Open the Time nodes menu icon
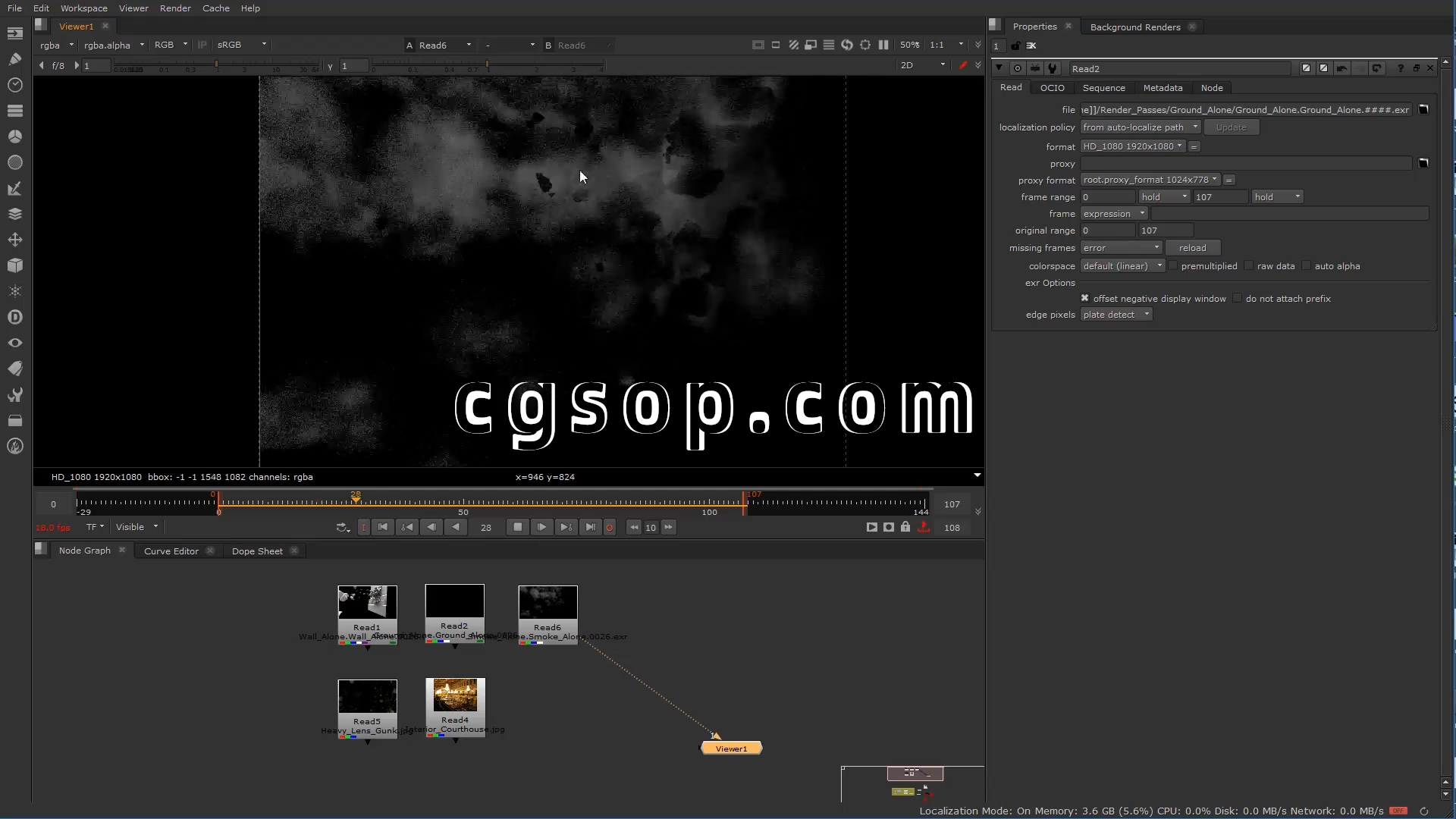This screenshot has width=1456, height=819. (14, 85)
